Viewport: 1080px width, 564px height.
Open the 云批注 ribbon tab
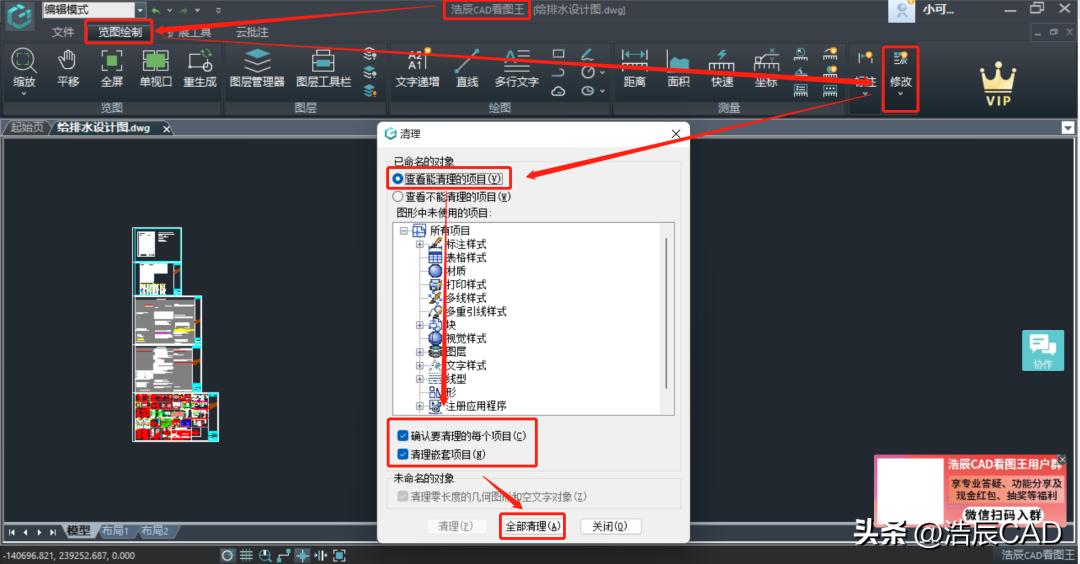coord(252,32)
